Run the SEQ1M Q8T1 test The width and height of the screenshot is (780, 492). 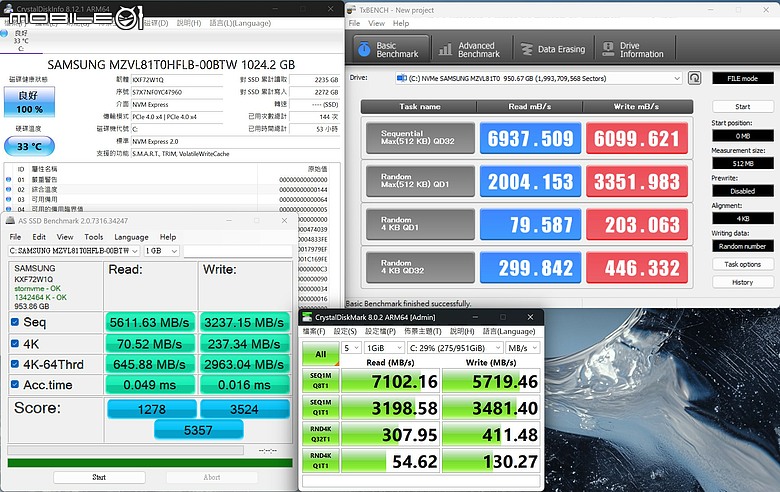coord(321,381)
